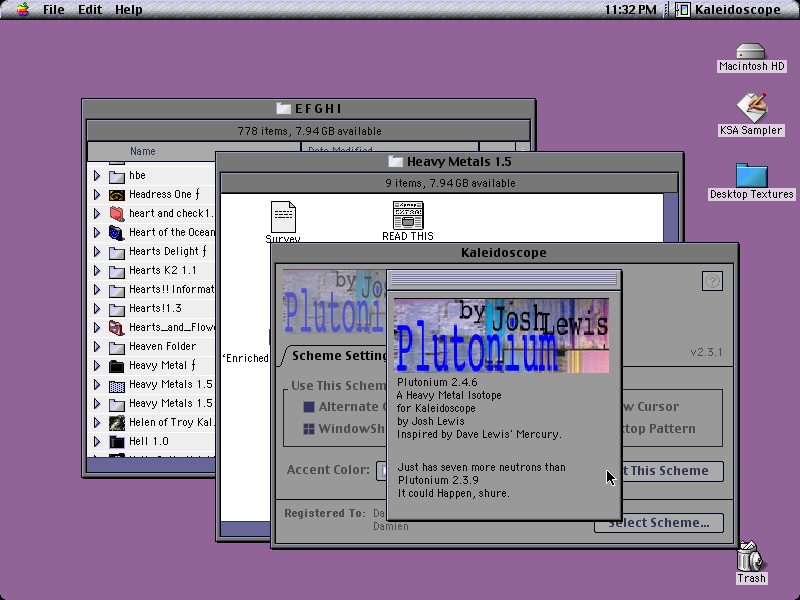800x600 pixels.
Task: Open the Kaleidoscope application menu
Action: click(x=728, y=10)
